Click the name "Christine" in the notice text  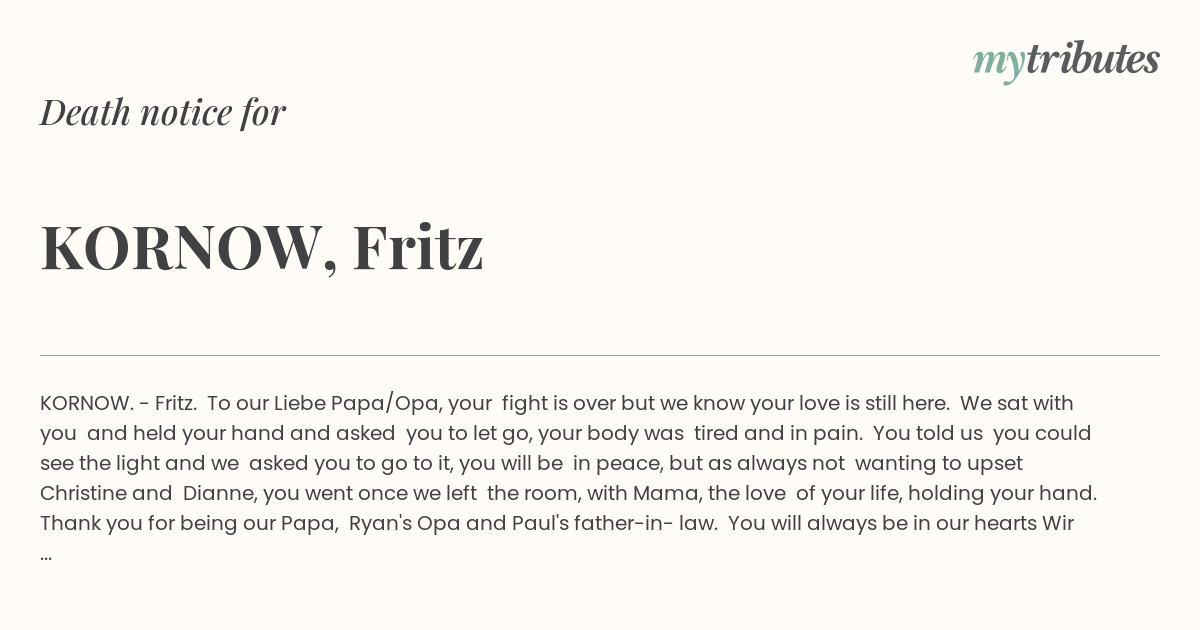tap(84, 493)
